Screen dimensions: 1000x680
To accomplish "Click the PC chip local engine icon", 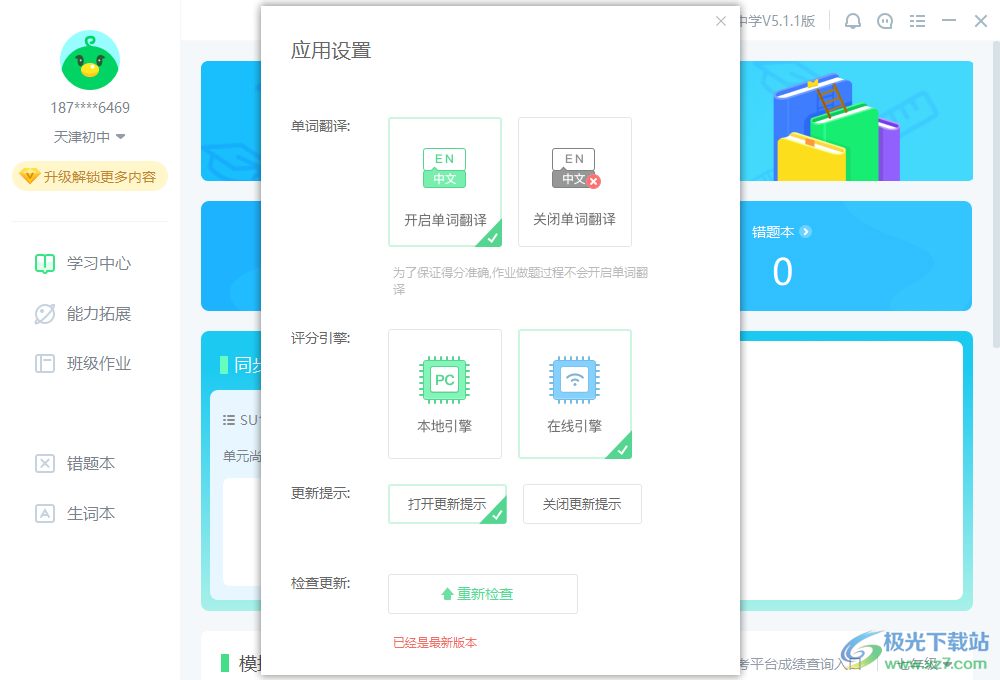I will tap(445, 380).
